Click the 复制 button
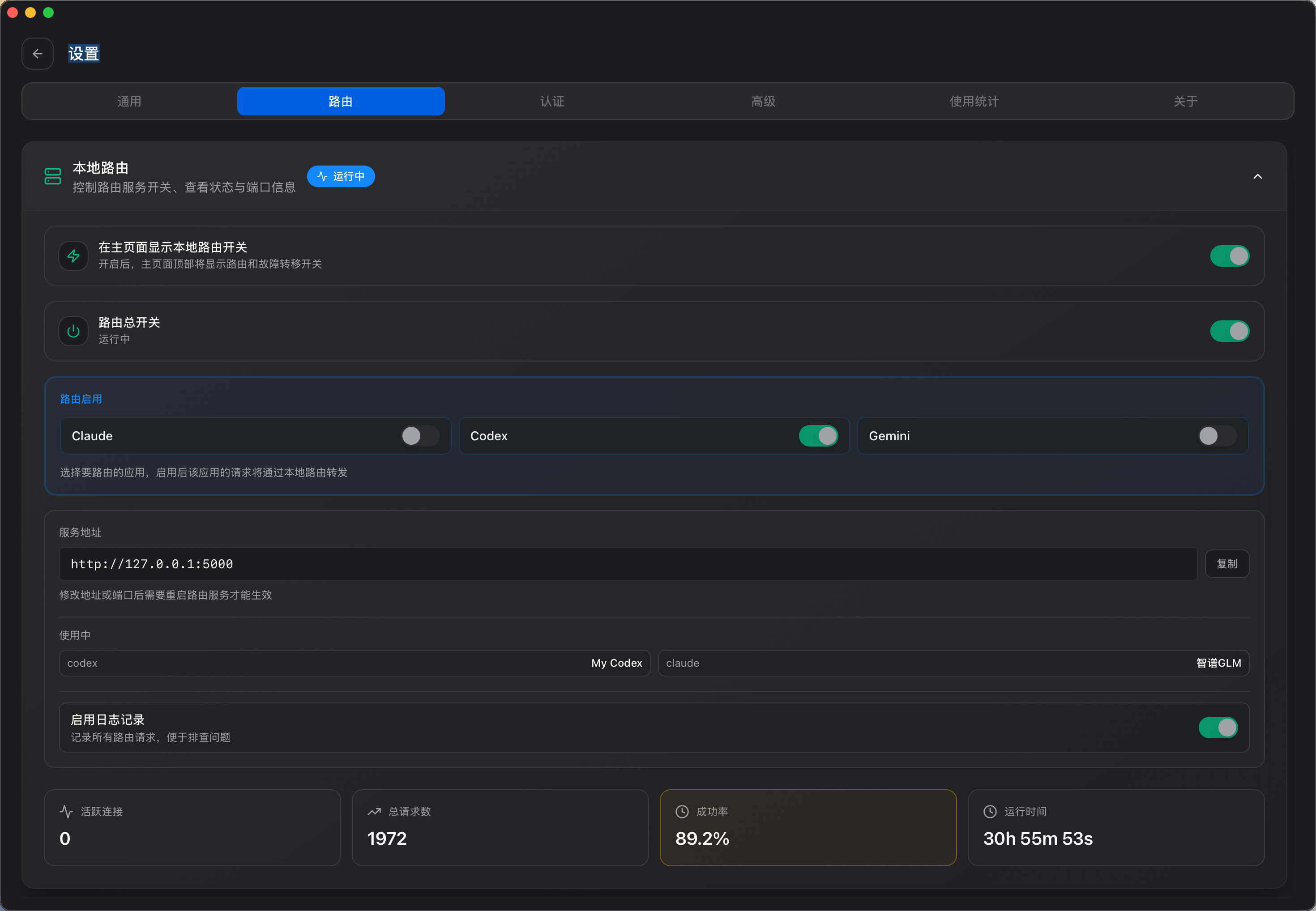 1227,564
